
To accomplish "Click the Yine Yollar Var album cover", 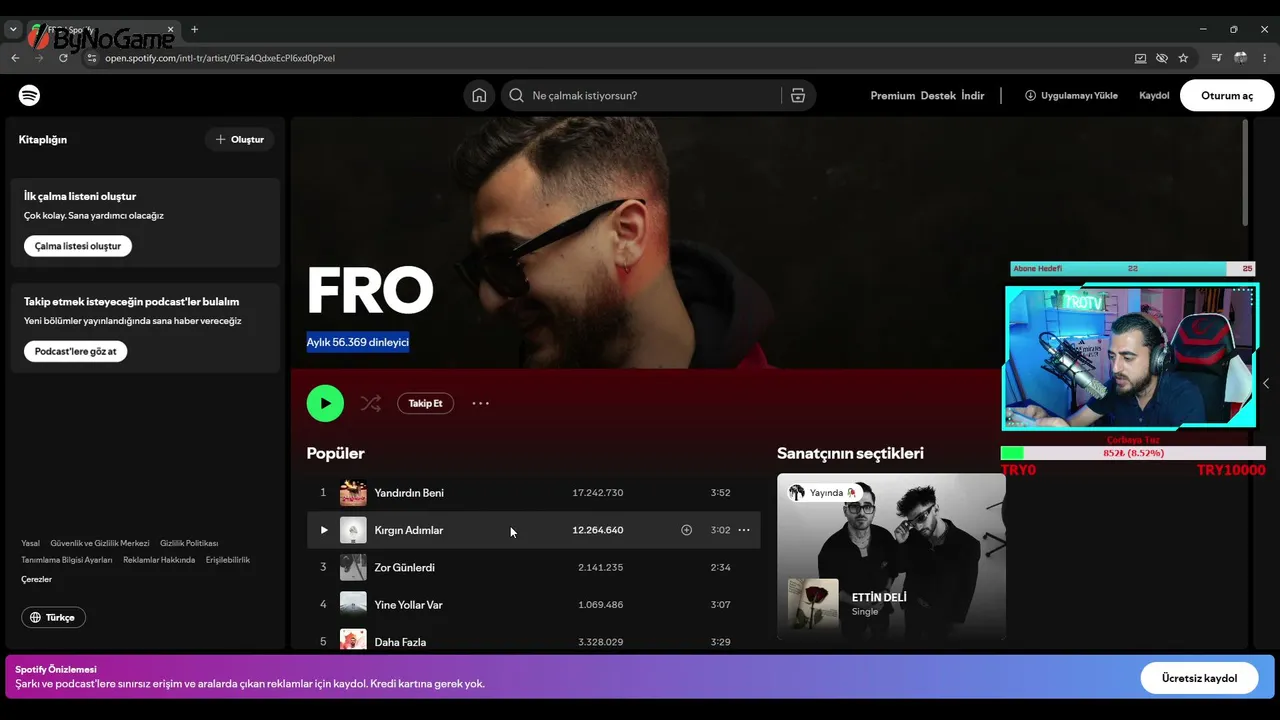I will coord(353,605).
